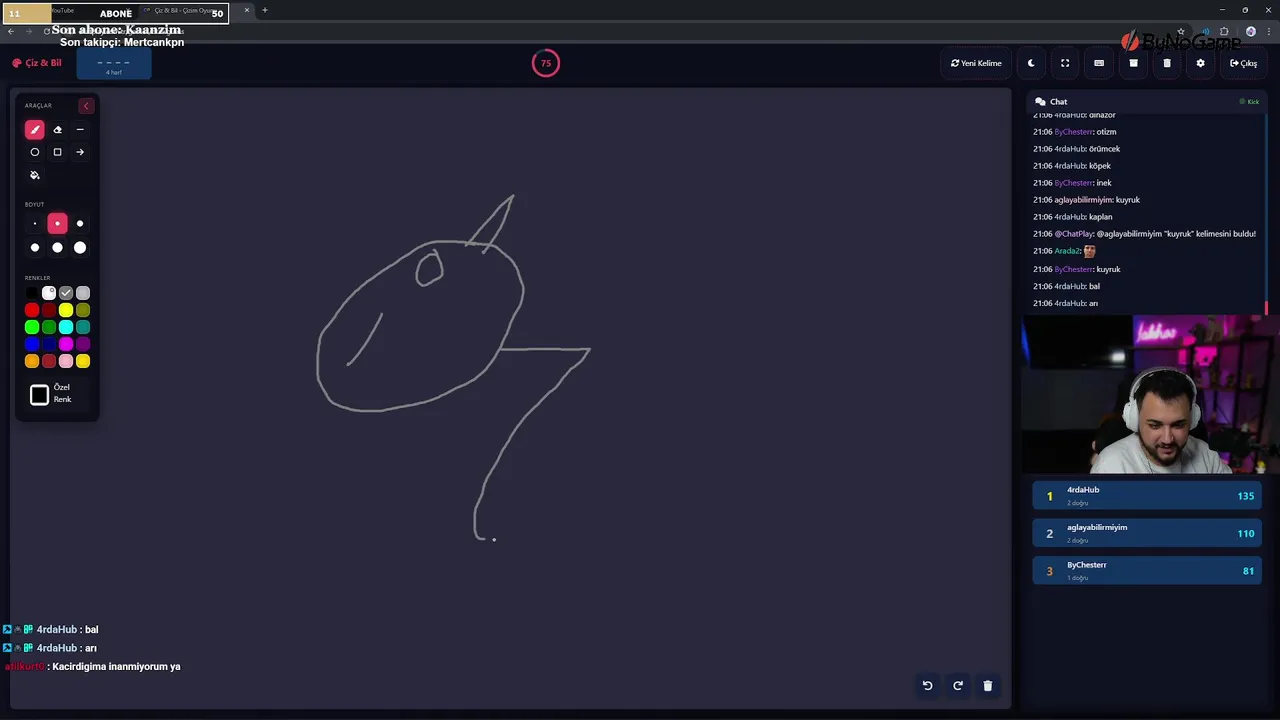Viewport: 1280px width, 720px height.
Task: Click the top toolbar trash icon
Action: pyautogui.click(x=1167, y=63)
